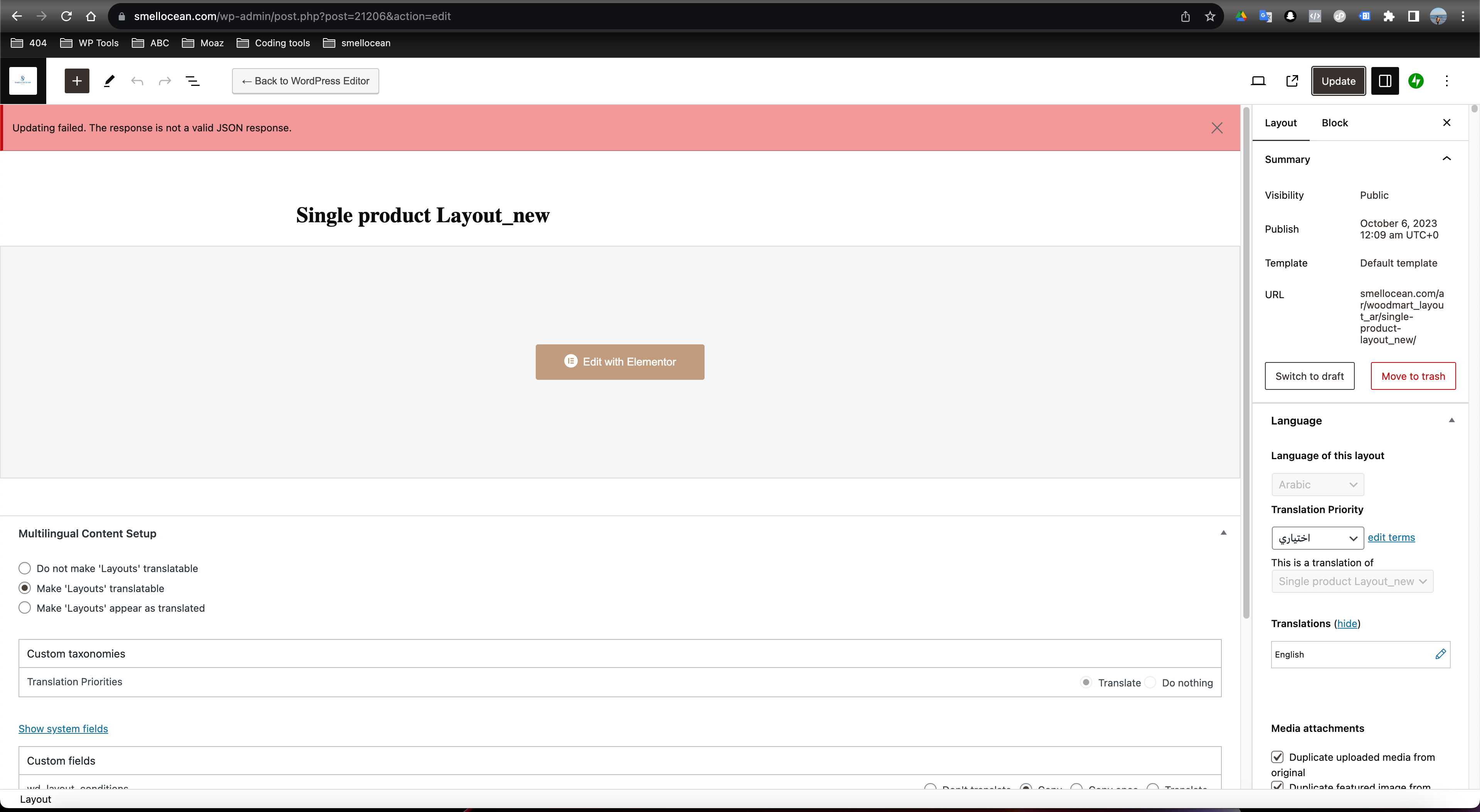
Task: Choose Do nothing for Translation Priorities
Action: pyautogui.click(x=1150, y=682)
